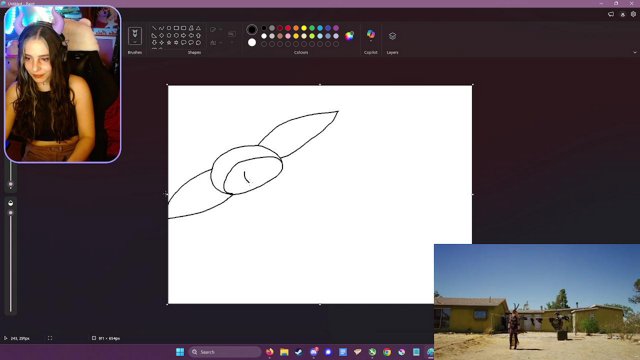Click the cursor position readout in status bar
The width and height of the screenshot is (640, 360).
pos(17,338)
